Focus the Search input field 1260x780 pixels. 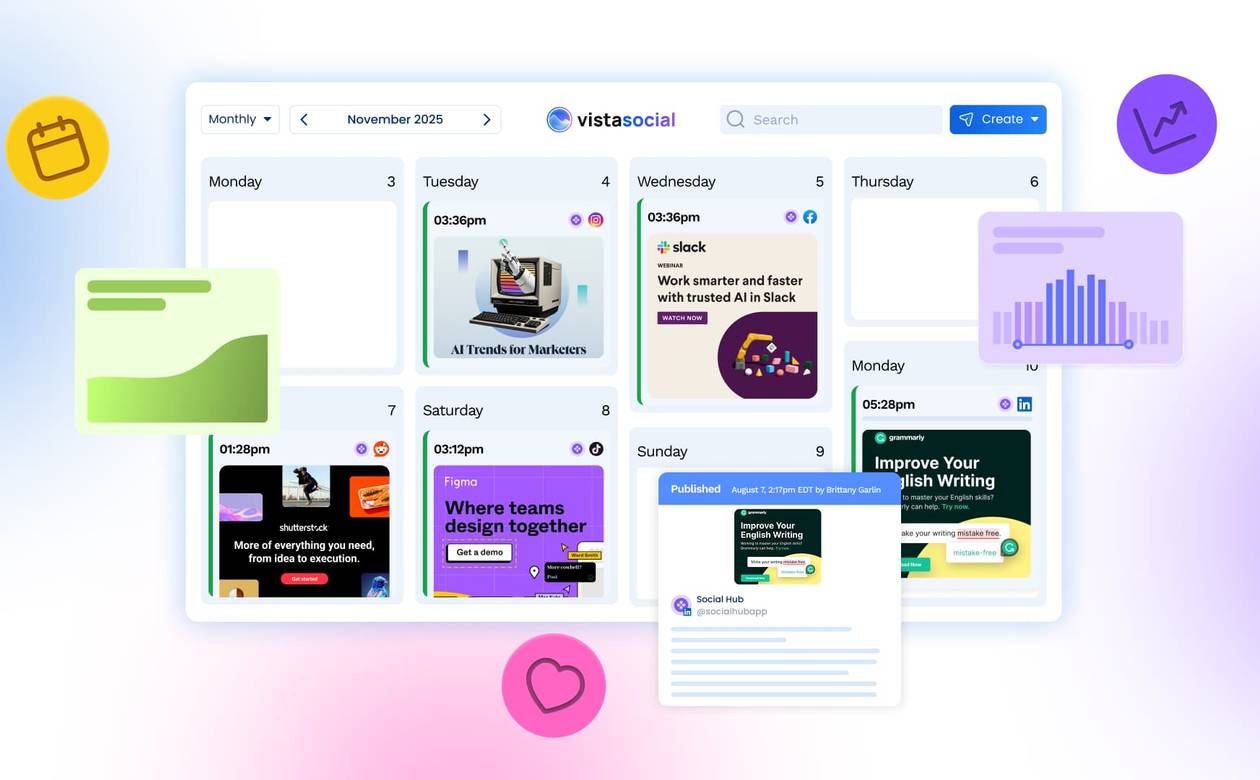pyautogui.click(x=831, y=119)
